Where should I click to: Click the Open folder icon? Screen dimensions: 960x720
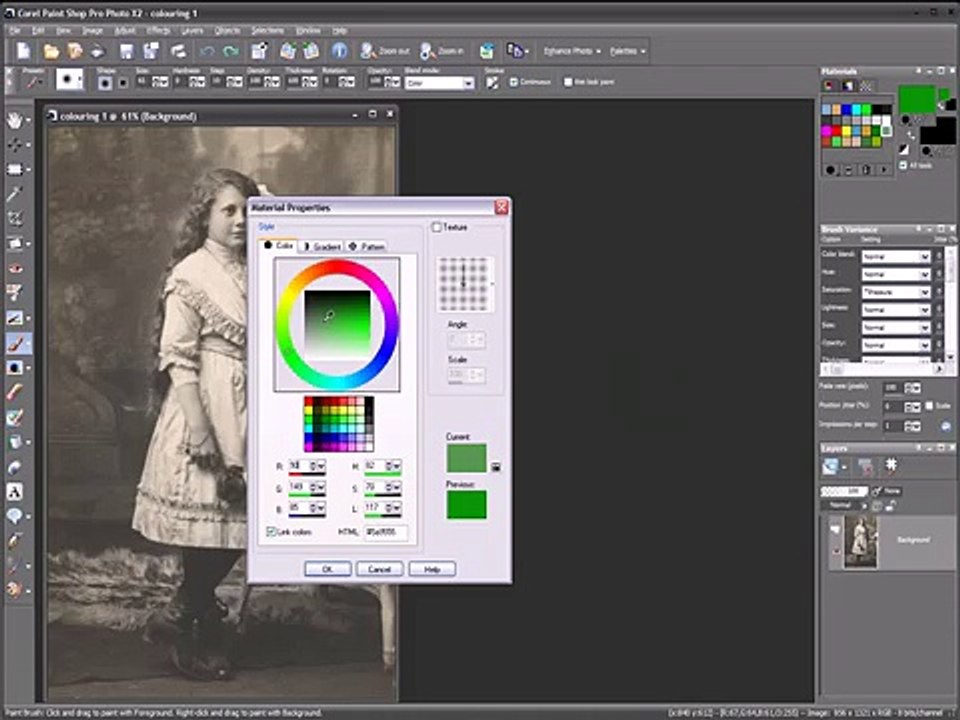(51, 51)
